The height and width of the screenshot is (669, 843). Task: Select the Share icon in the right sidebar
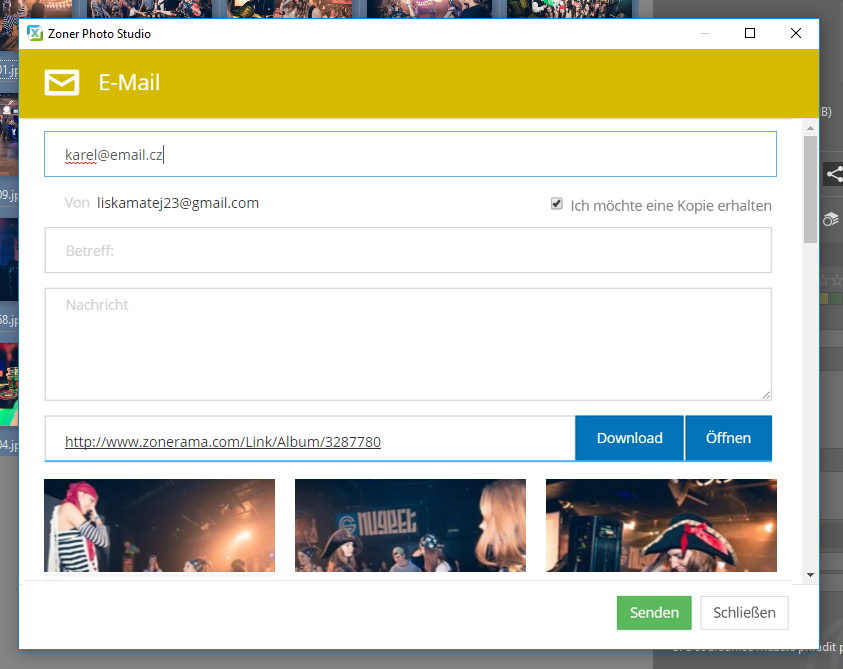(834, 174)
